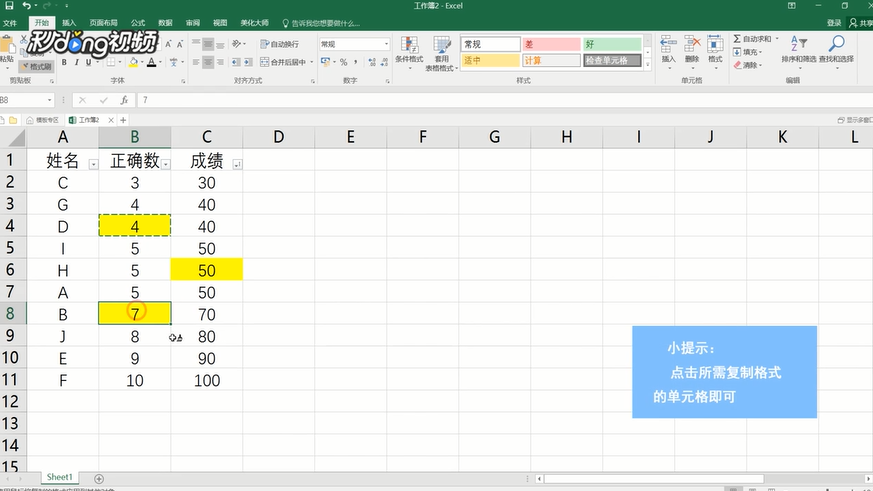
Task: Open Conditional Formatting (条件格式) menu
Action: (x=409, y=53)
